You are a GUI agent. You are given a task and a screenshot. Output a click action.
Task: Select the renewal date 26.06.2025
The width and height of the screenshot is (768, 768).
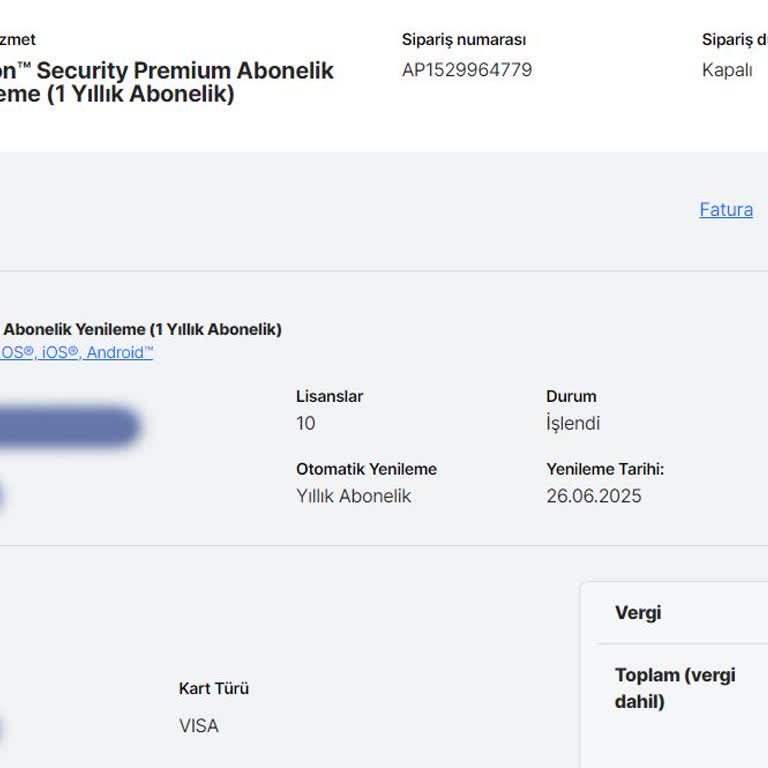coord(594,496)
